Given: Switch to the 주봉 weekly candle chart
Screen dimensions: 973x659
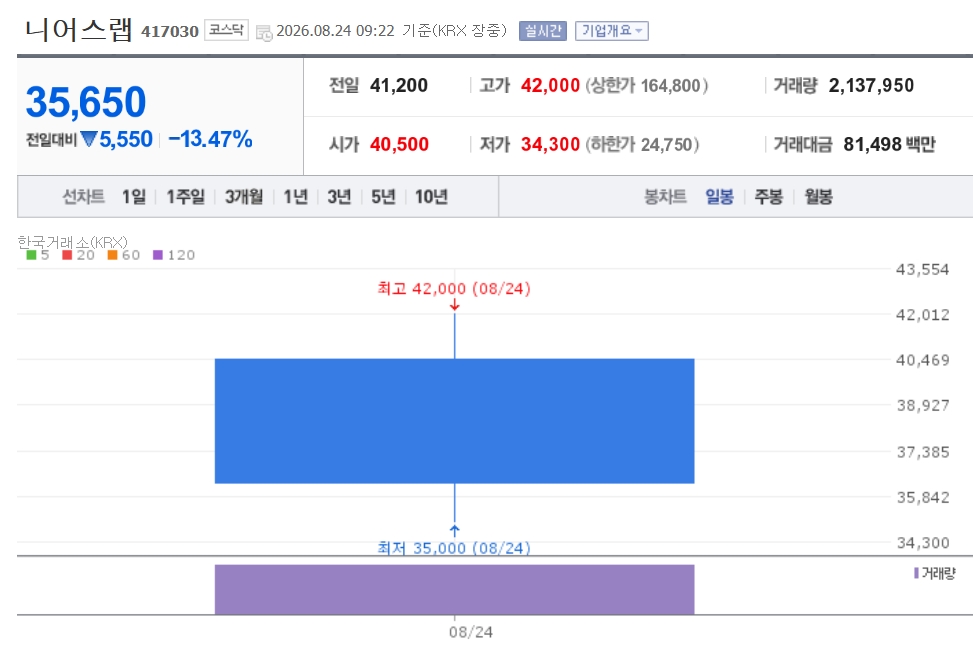Looking at the screenshot, I should [768, 197].
